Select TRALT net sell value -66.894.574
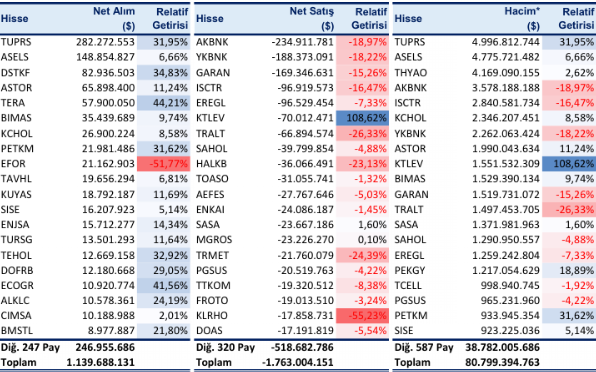This screenshot has height=372, width=596. (306, 133)
